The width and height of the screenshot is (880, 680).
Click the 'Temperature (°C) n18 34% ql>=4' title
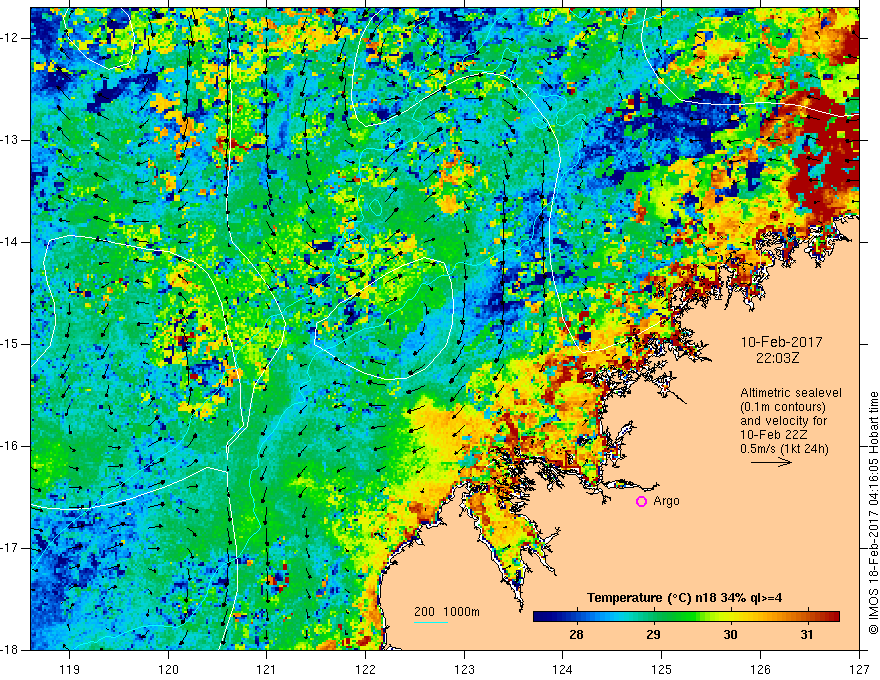[685, 598]
